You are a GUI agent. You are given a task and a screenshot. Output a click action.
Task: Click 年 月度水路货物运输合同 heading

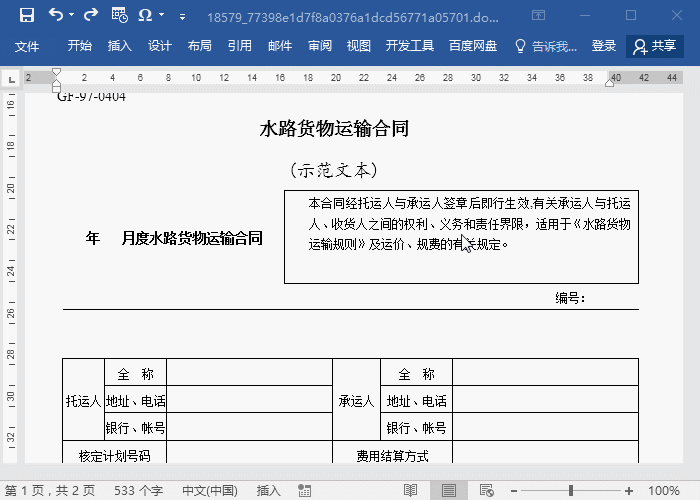click(174, 238)
